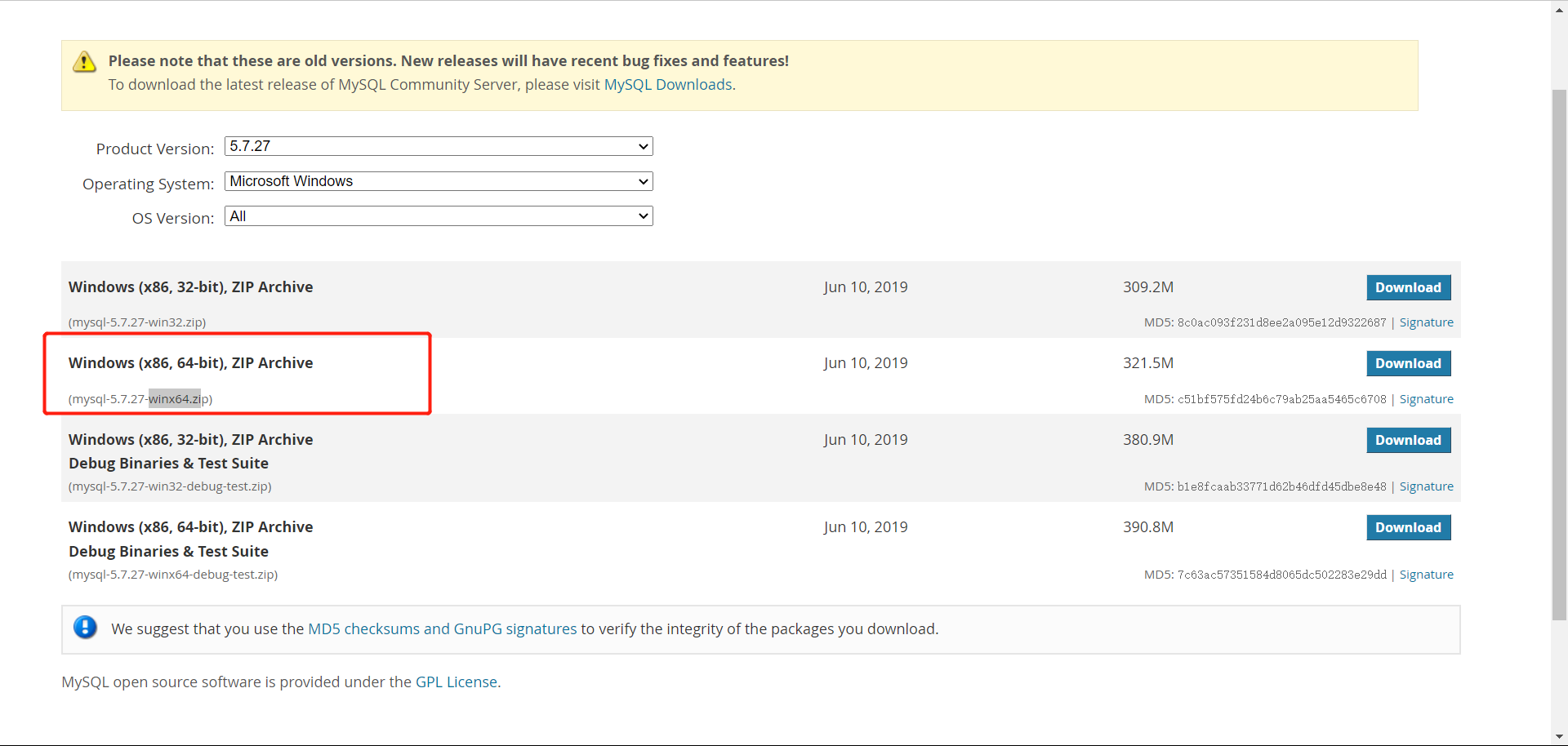Download the 64-bit Debug Binaries, 390.8M
The width and height of the screenshot is (1568, 746).
point(1409,527)
